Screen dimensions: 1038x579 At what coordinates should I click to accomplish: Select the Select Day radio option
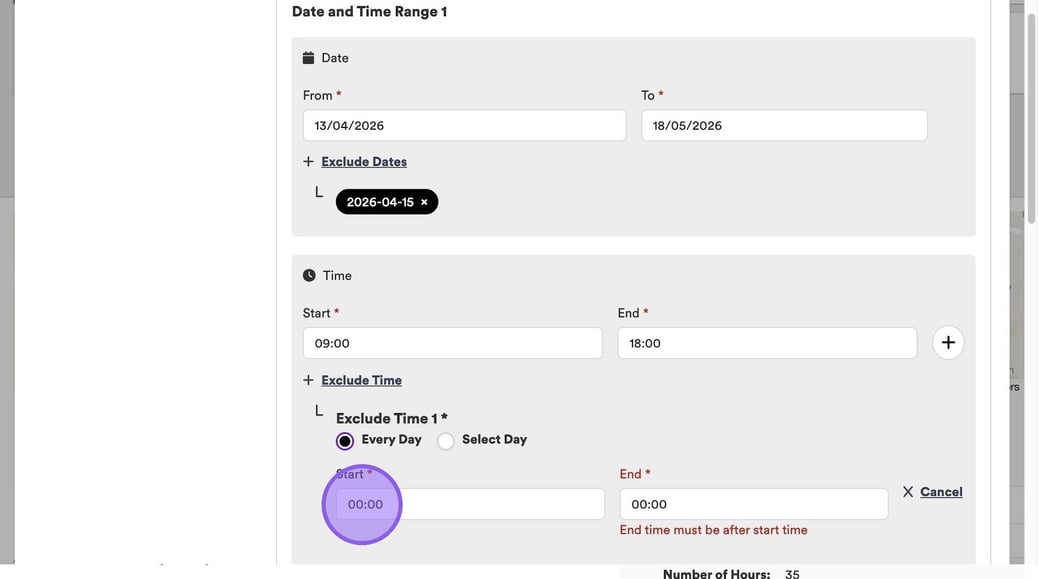tap(446, 441)
